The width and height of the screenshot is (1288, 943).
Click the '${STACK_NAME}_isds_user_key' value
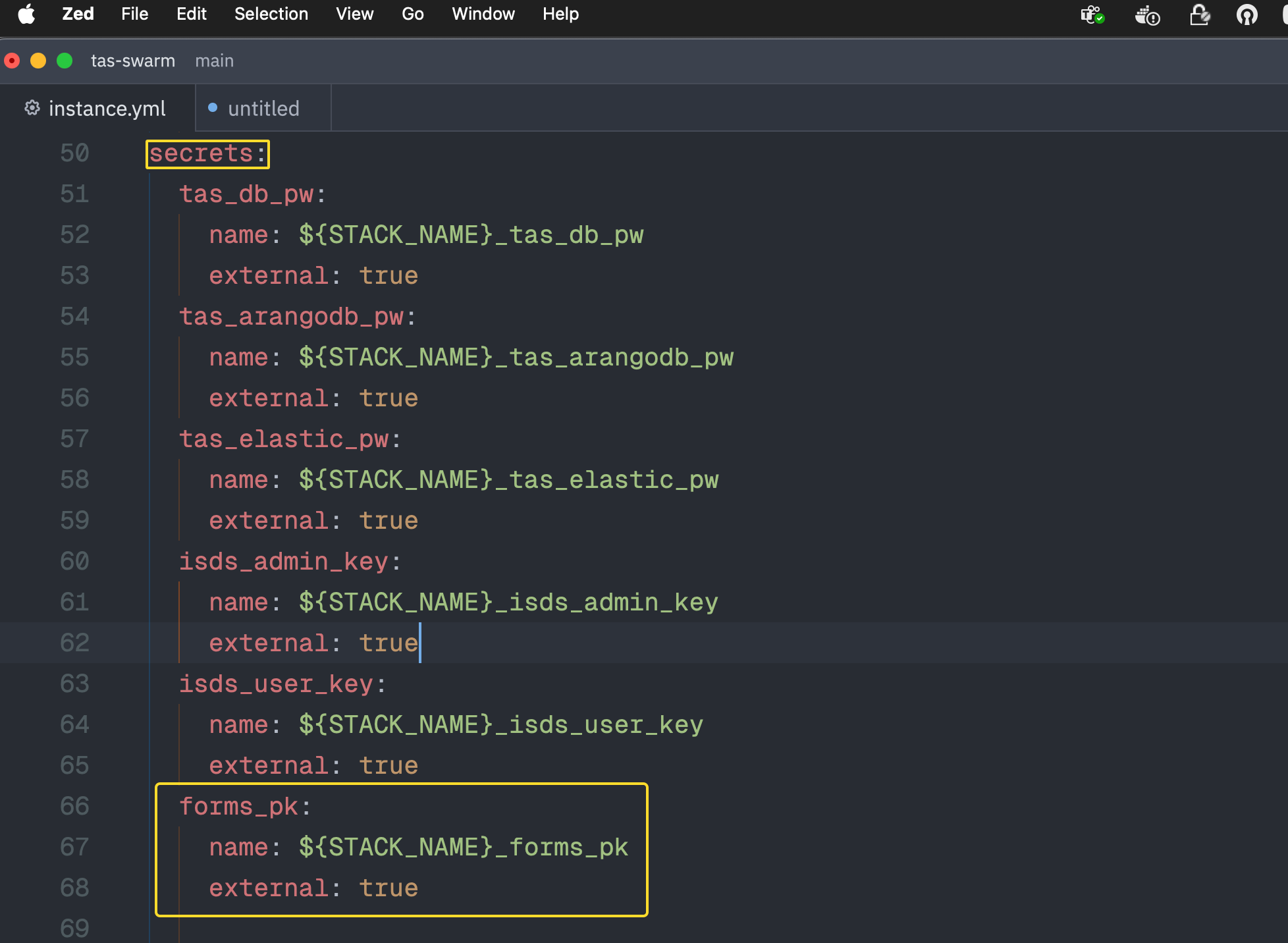[x=501, y=725]
